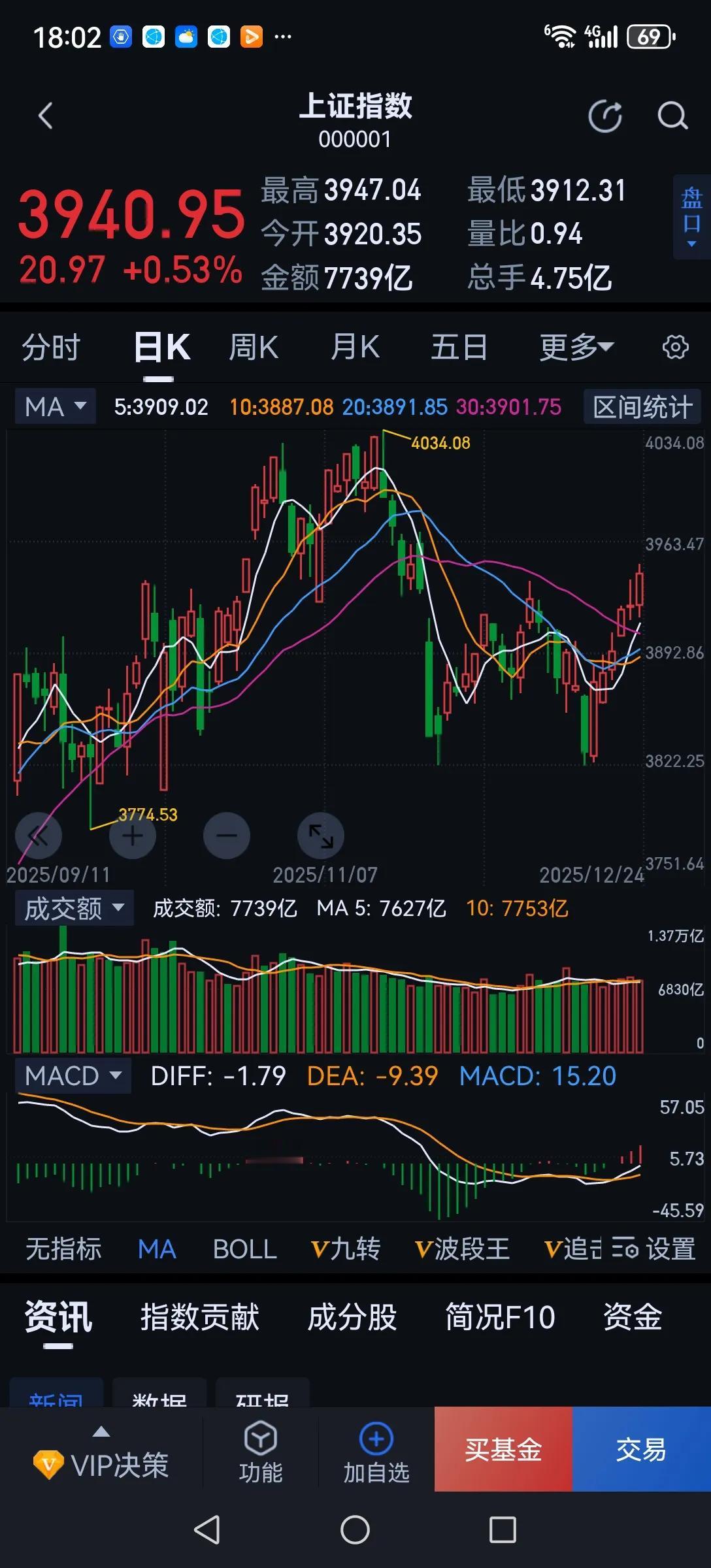Open the search magnifier icon
The width and height of the screenshot is (711, 1568).
[x=672, y=116]
